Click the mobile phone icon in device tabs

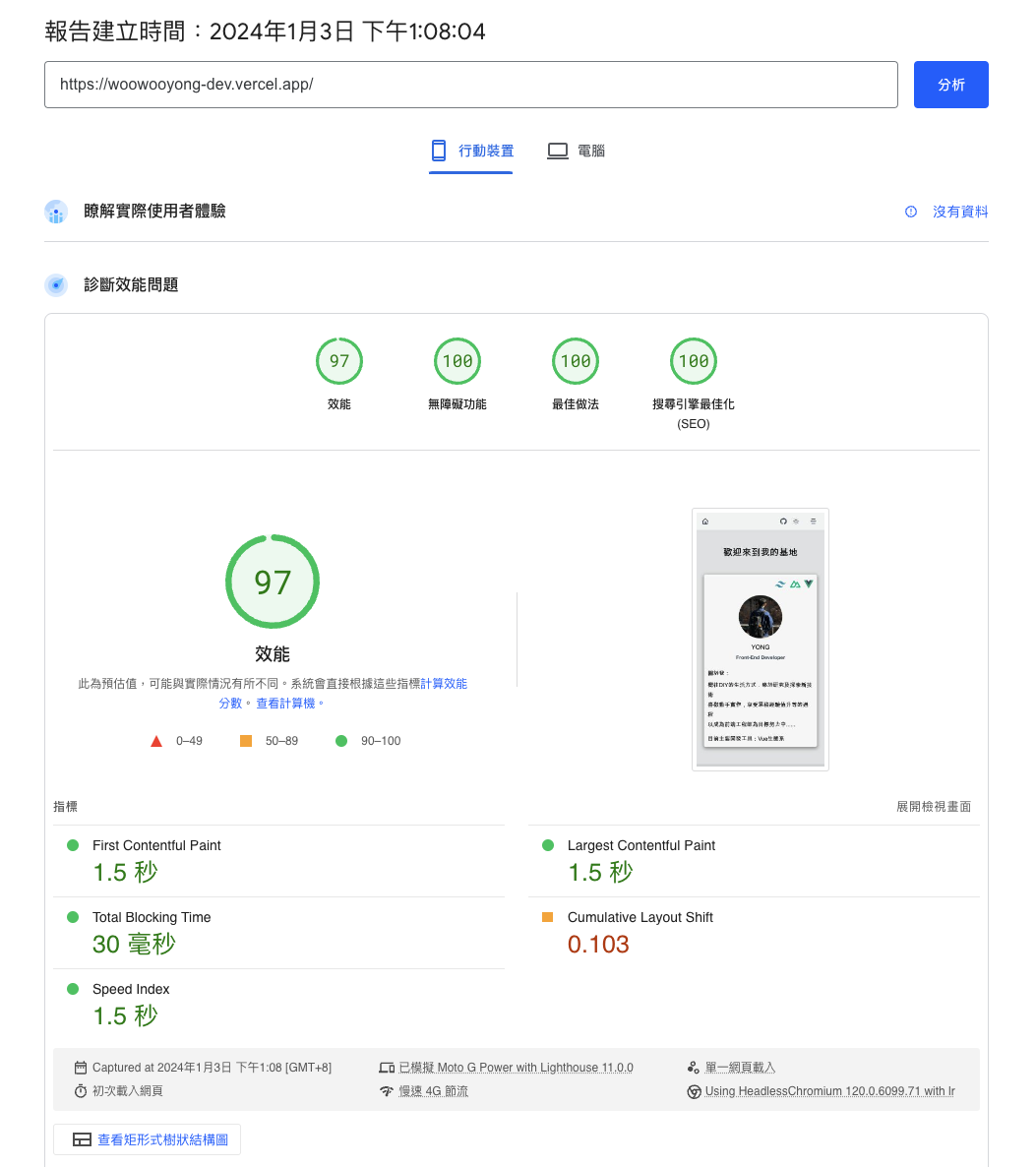pyautogui.click(x=439, y=151)
